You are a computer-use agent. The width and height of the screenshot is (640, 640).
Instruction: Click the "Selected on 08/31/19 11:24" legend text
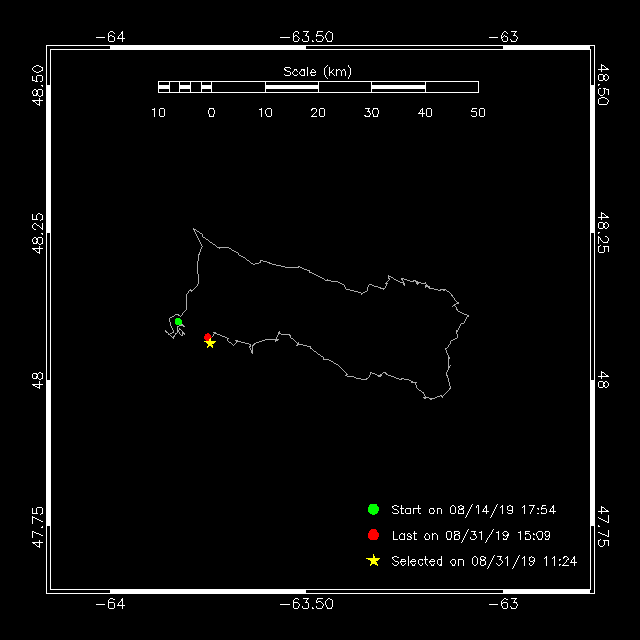point(483,562)
